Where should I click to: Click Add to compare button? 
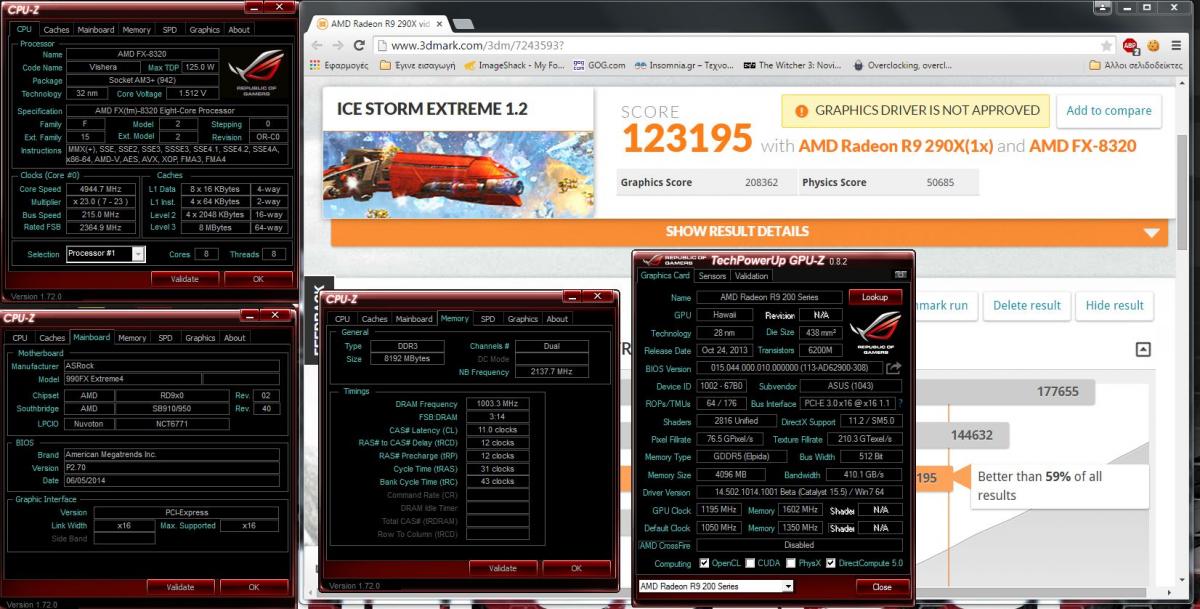click(1108, 111)
